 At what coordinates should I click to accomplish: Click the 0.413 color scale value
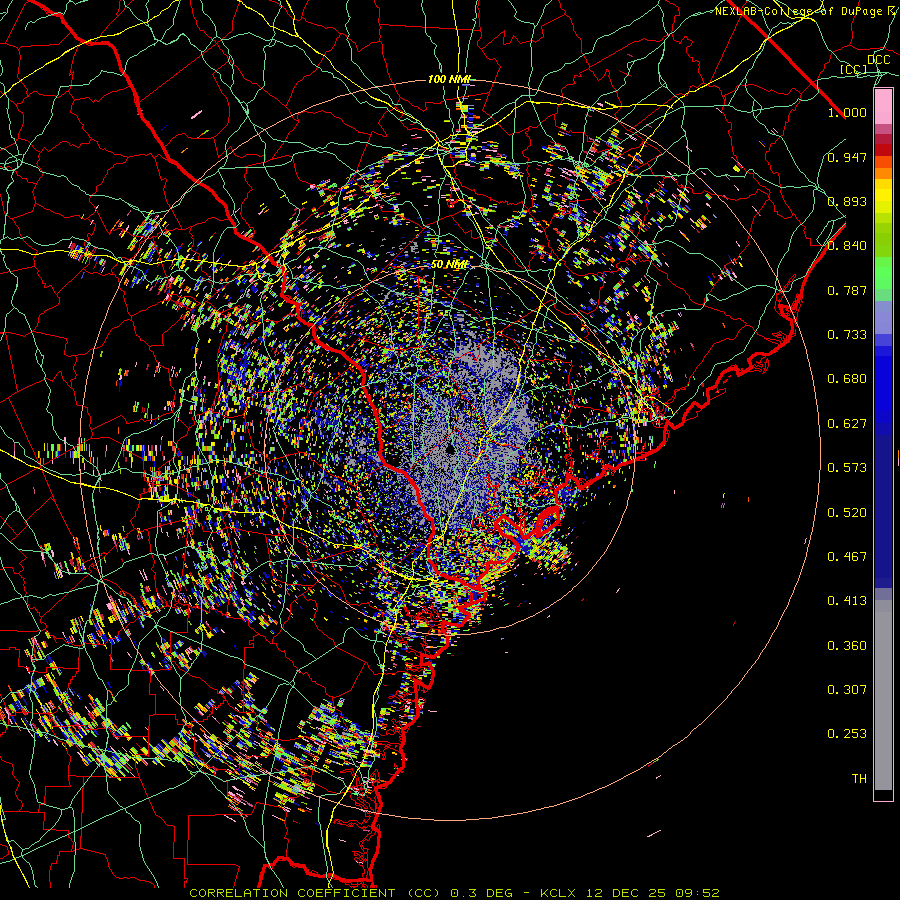(x=847, y=601)
